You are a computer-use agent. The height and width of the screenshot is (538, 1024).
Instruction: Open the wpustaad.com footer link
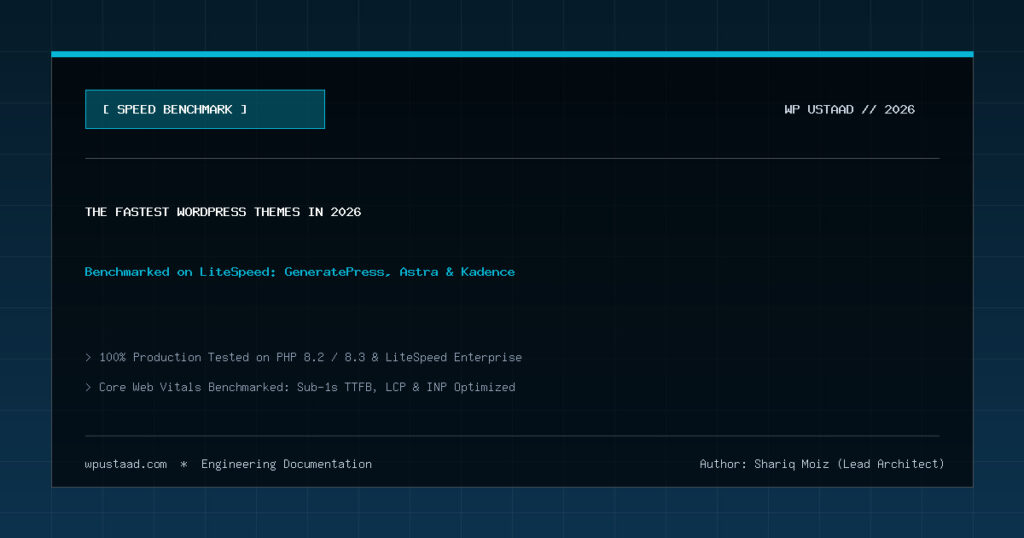tap(125, 464)
